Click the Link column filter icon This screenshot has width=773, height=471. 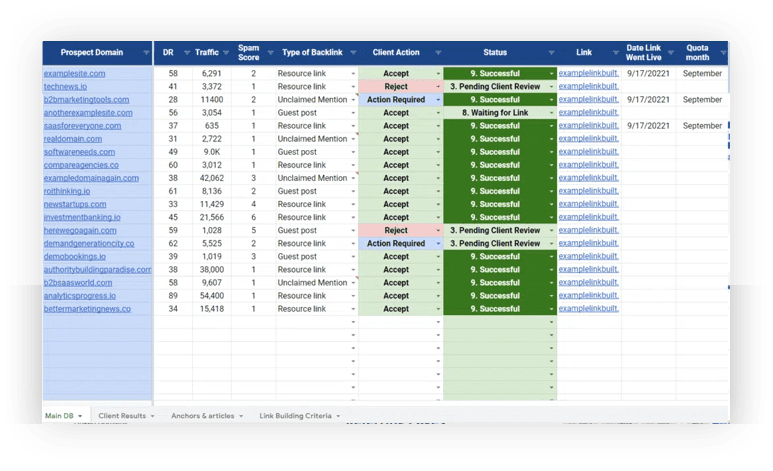point(614,53)
